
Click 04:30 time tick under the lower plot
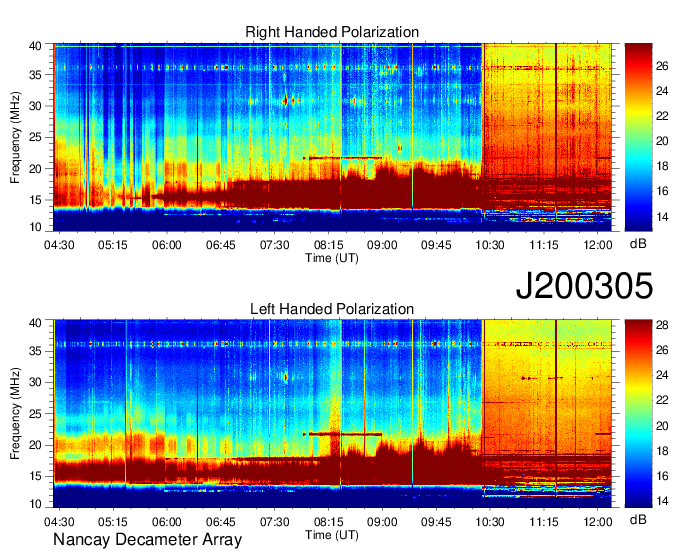[x=59, y=522]
